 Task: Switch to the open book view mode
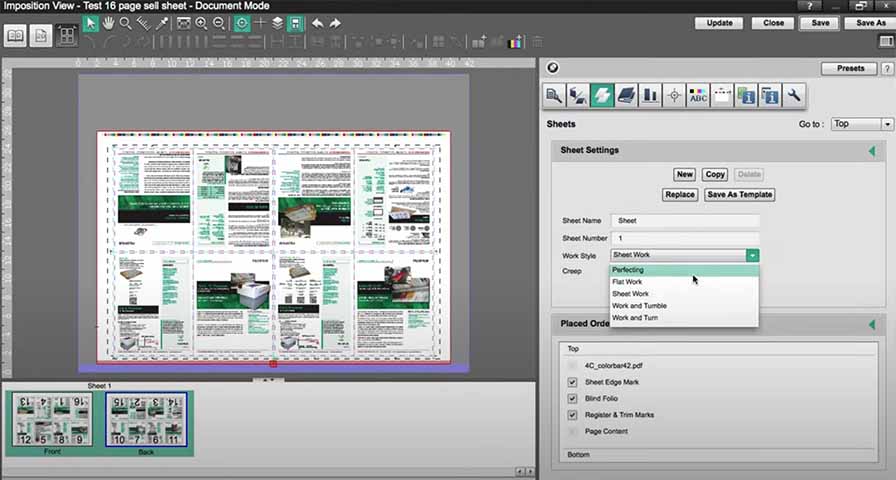pyautogui.click(x=15, y=36)
